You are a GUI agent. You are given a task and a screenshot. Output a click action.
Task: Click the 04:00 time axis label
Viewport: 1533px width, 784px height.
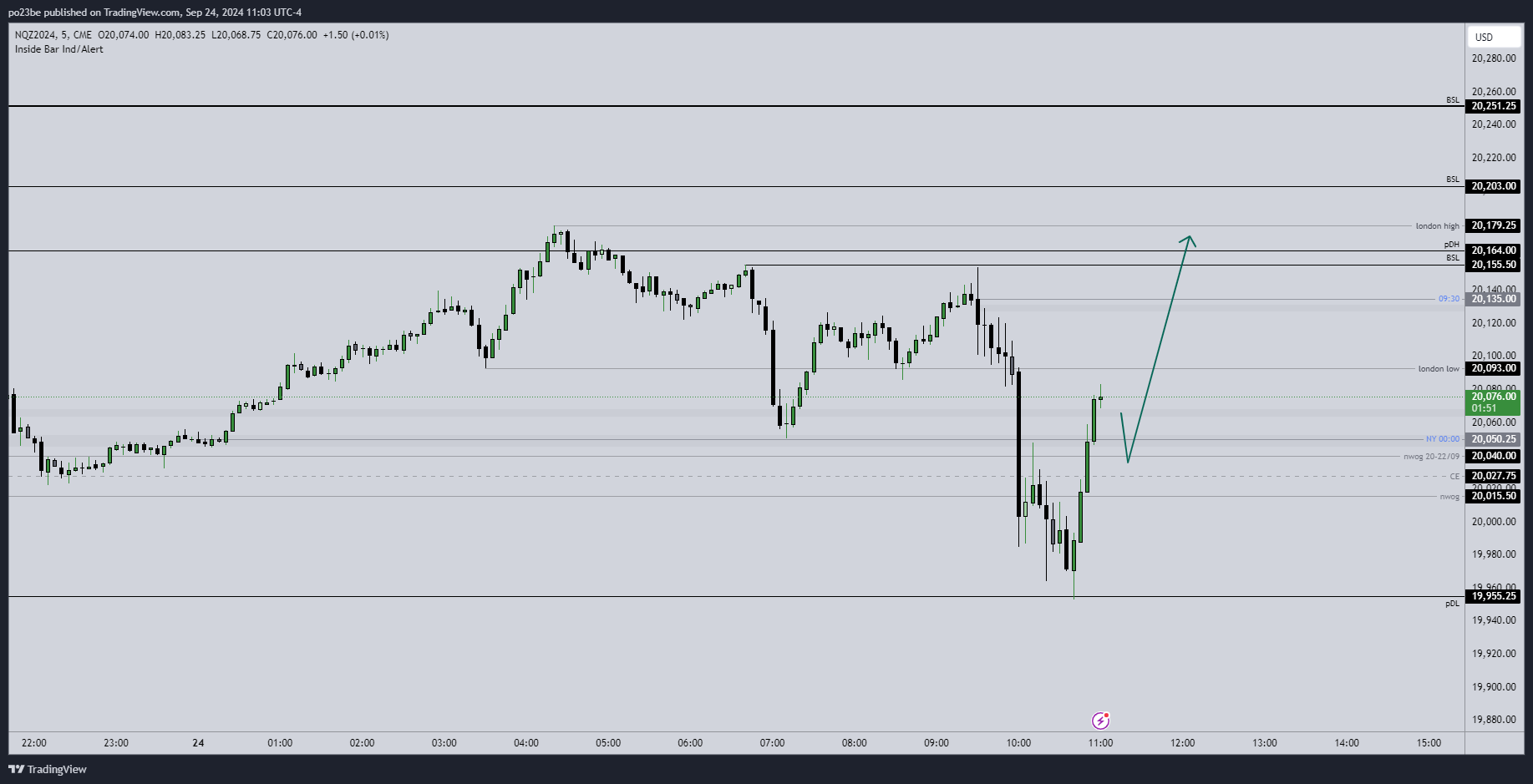point(526,743)
